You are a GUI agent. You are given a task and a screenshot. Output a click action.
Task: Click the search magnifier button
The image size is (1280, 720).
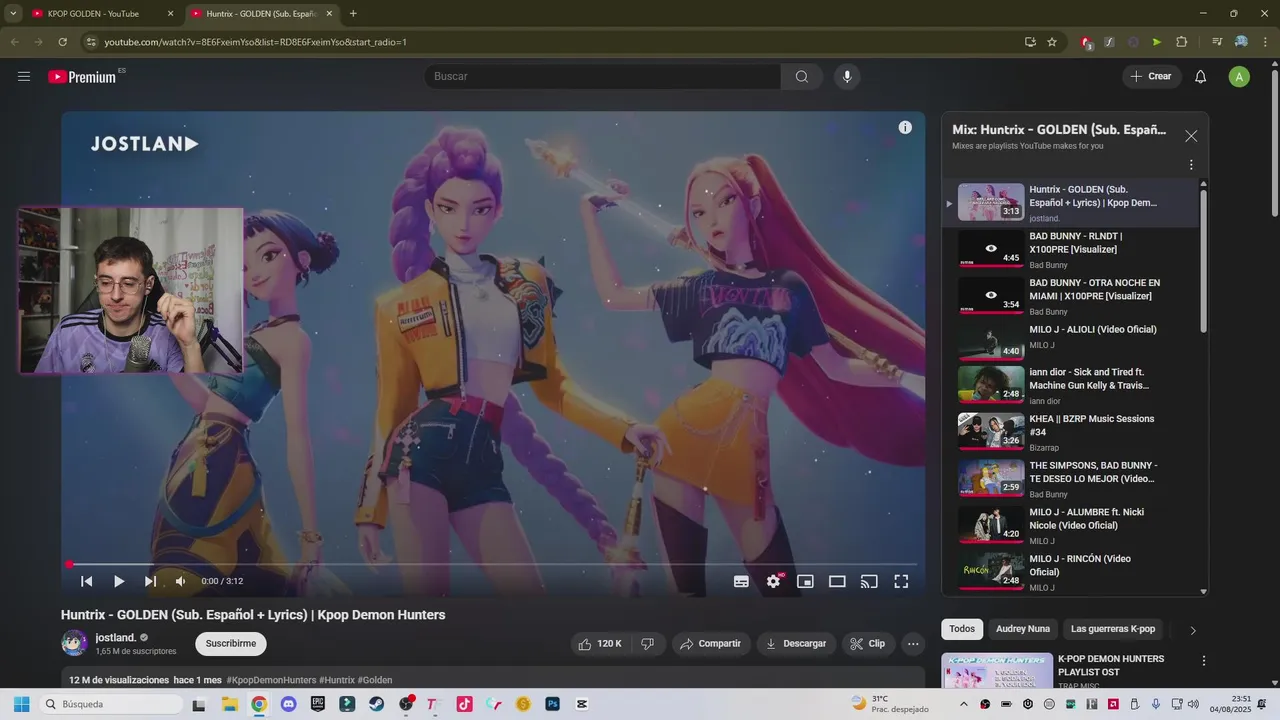coord(802,77)
